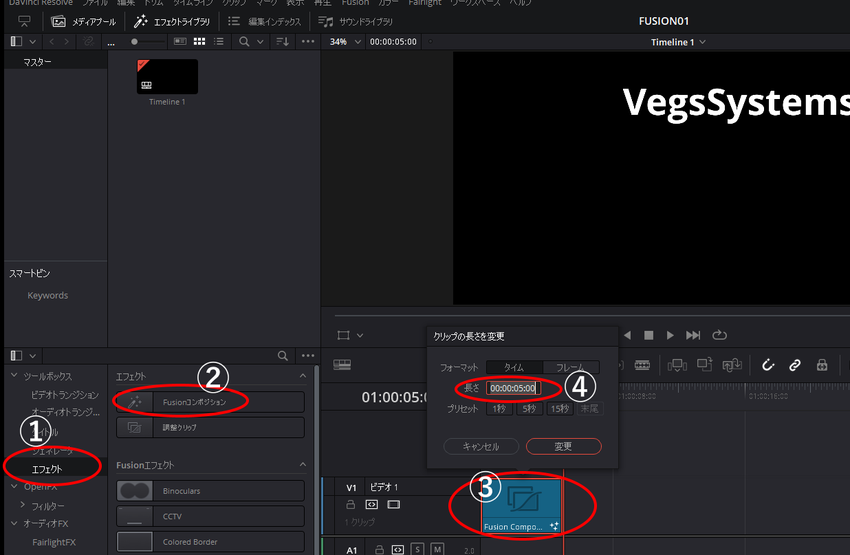Viewport: 850px width, 555px height.
Task: Click the media pool search magnifier icon
Action: point(244,41)
